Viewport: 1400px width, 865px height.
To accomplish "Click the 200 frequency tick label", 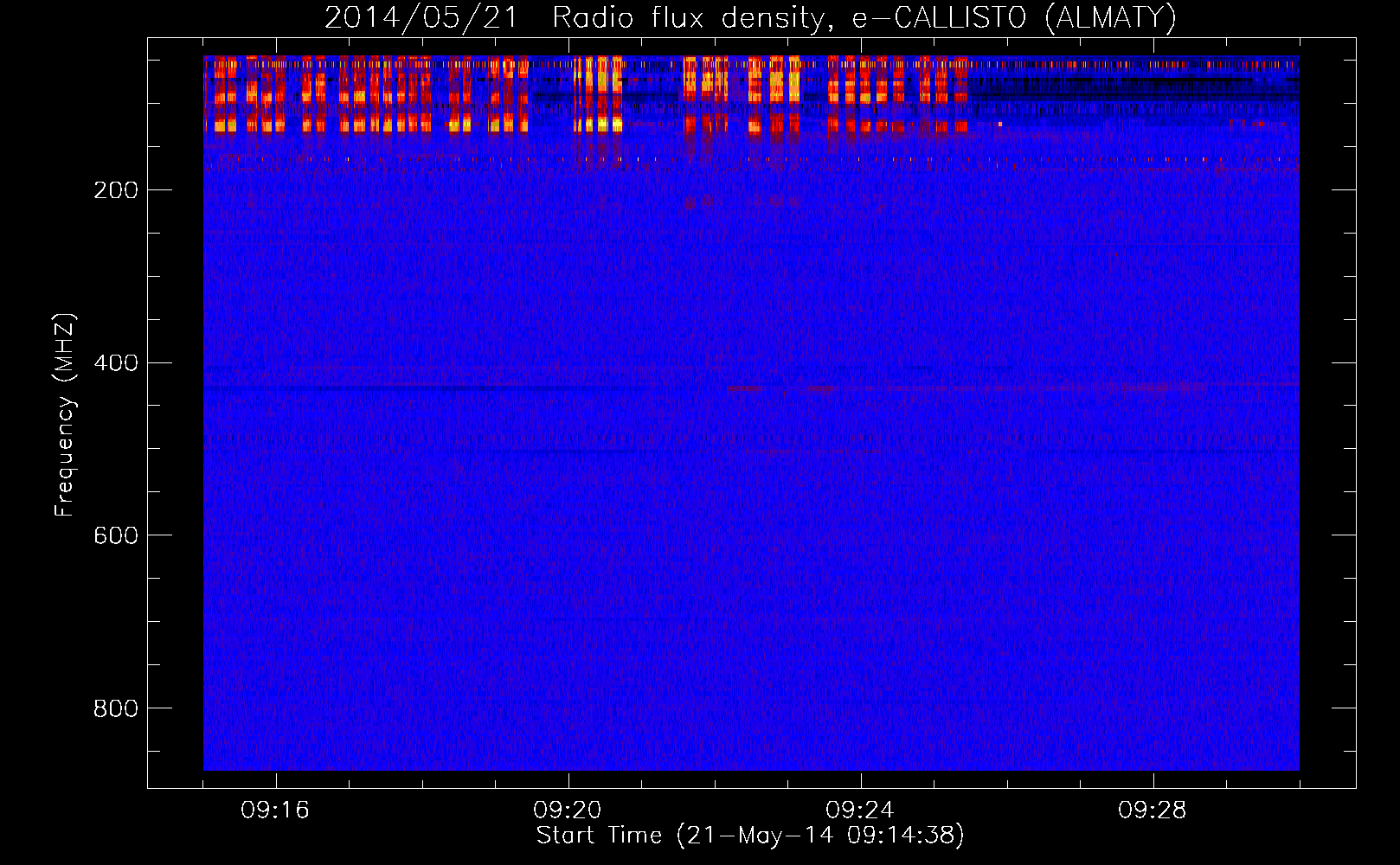I will [x=116, y=190].
